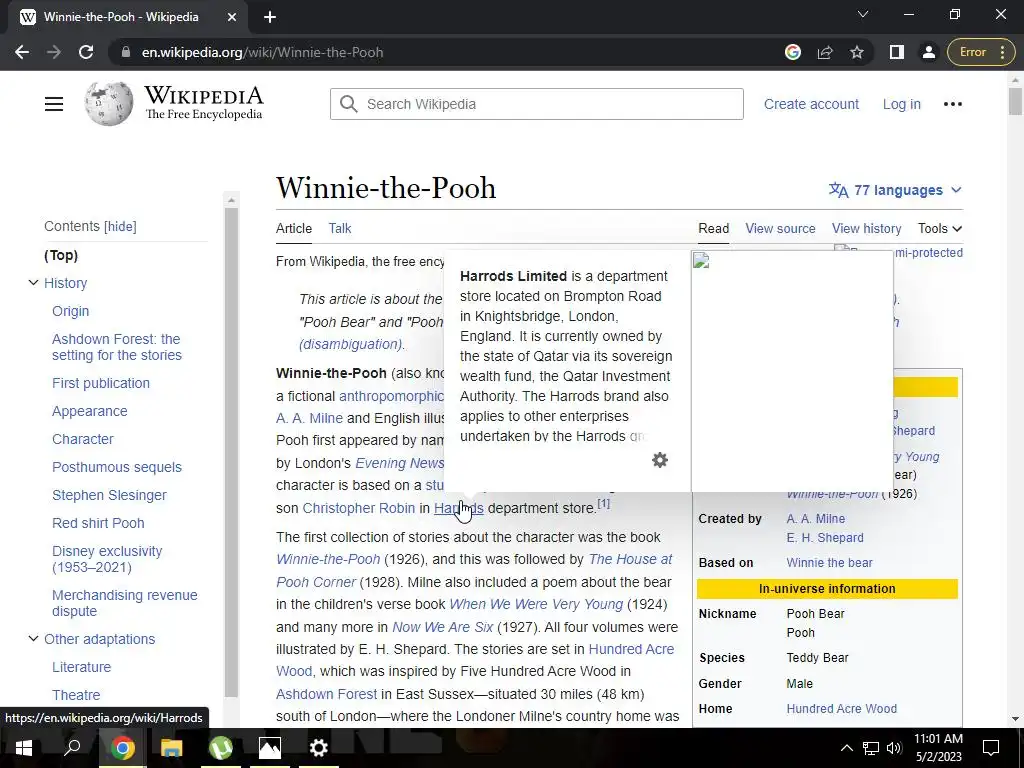Bookmark this tab with star icon

pos(857,52)
